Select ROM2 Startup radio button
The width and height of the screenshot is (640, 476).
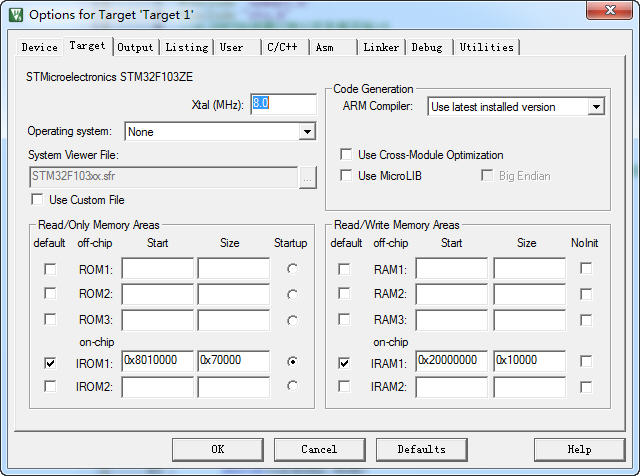pyautogui.click(x=292, y=294)
